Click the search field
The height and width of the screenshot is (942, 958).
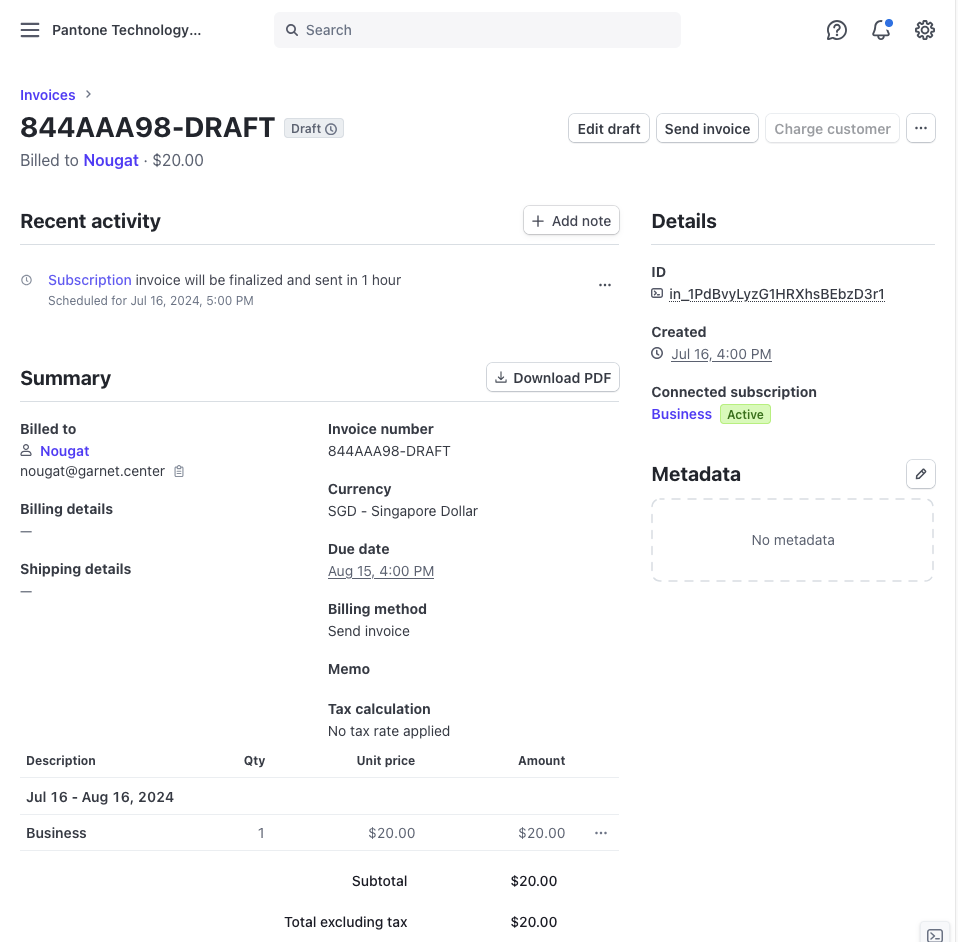pyautogui.click(x=477, y=30)
